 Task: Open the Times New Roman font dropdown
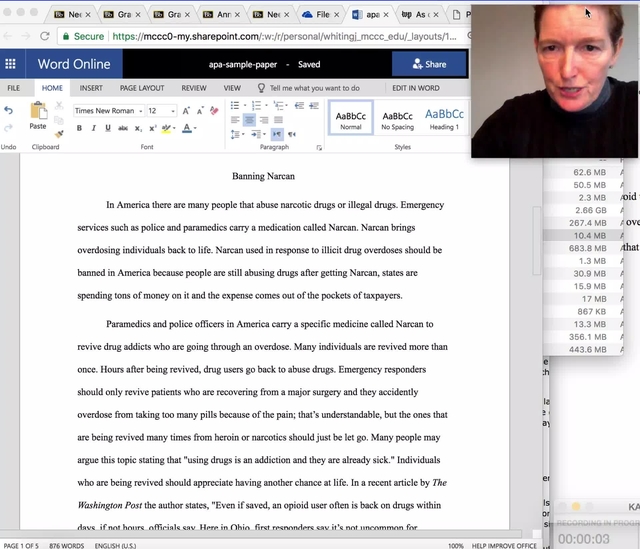(141, 111)
